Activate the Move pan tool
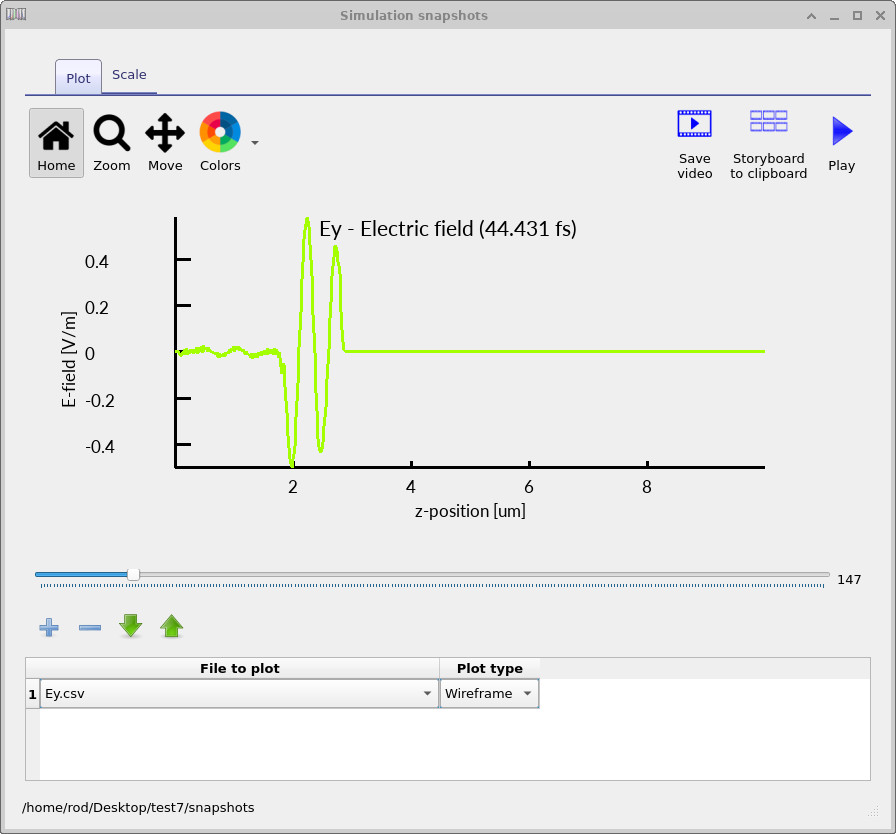 pyautogui.click(x=165, y=143)
